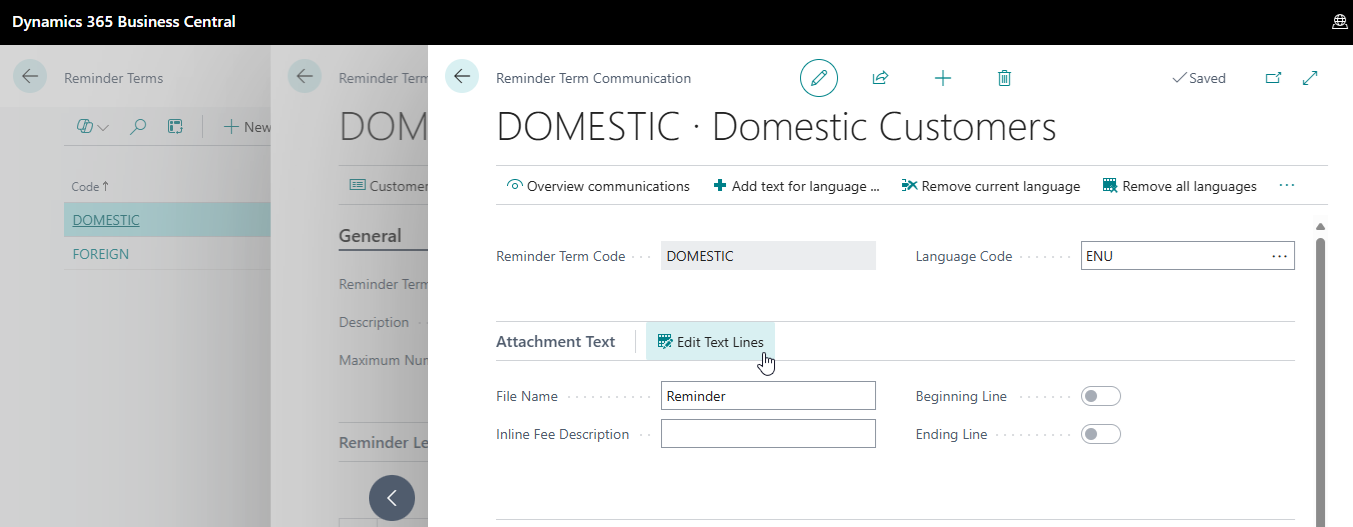The width and height of the screenshot is (1353, 527).
Task: Click the user account icon in header
Action: 1339,22
